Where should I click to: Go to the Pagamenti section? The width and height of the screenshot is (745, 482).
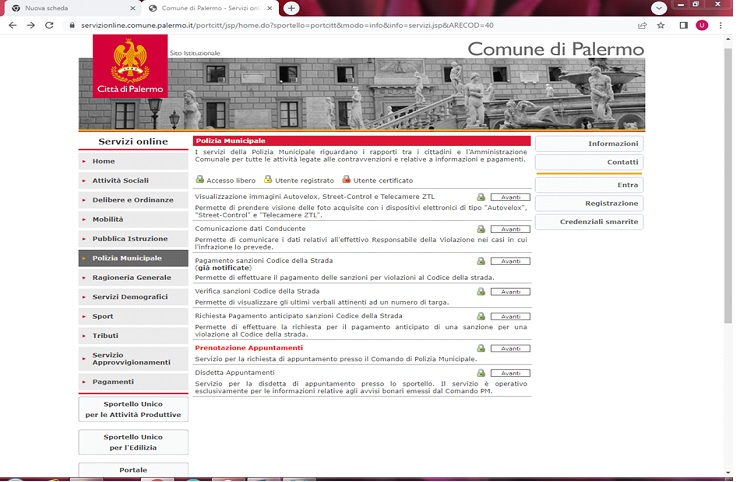133,382
